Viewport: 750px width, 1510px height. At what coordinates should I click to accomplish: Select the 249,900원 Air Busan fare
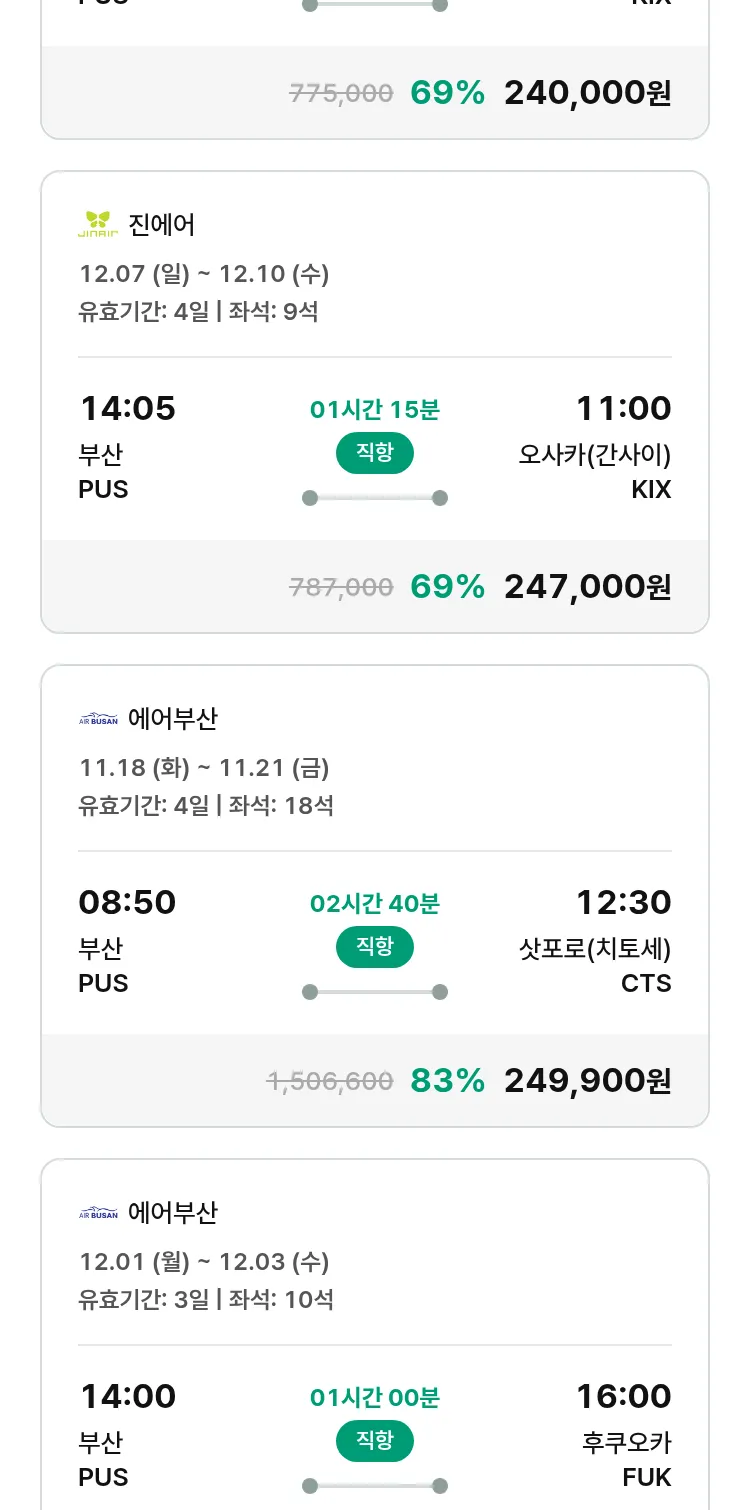point(587,1081)
